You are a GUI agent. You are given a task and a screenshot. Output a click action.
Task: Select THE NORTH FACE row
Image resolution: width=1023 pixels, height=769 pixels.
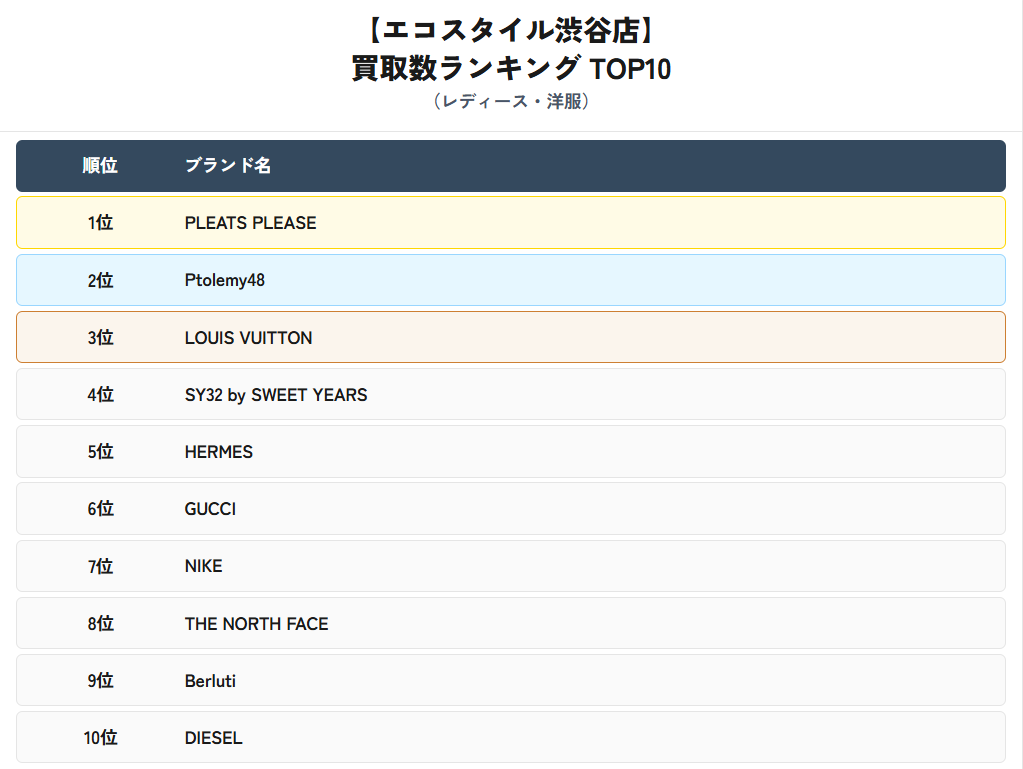click(x=256, y=624)
